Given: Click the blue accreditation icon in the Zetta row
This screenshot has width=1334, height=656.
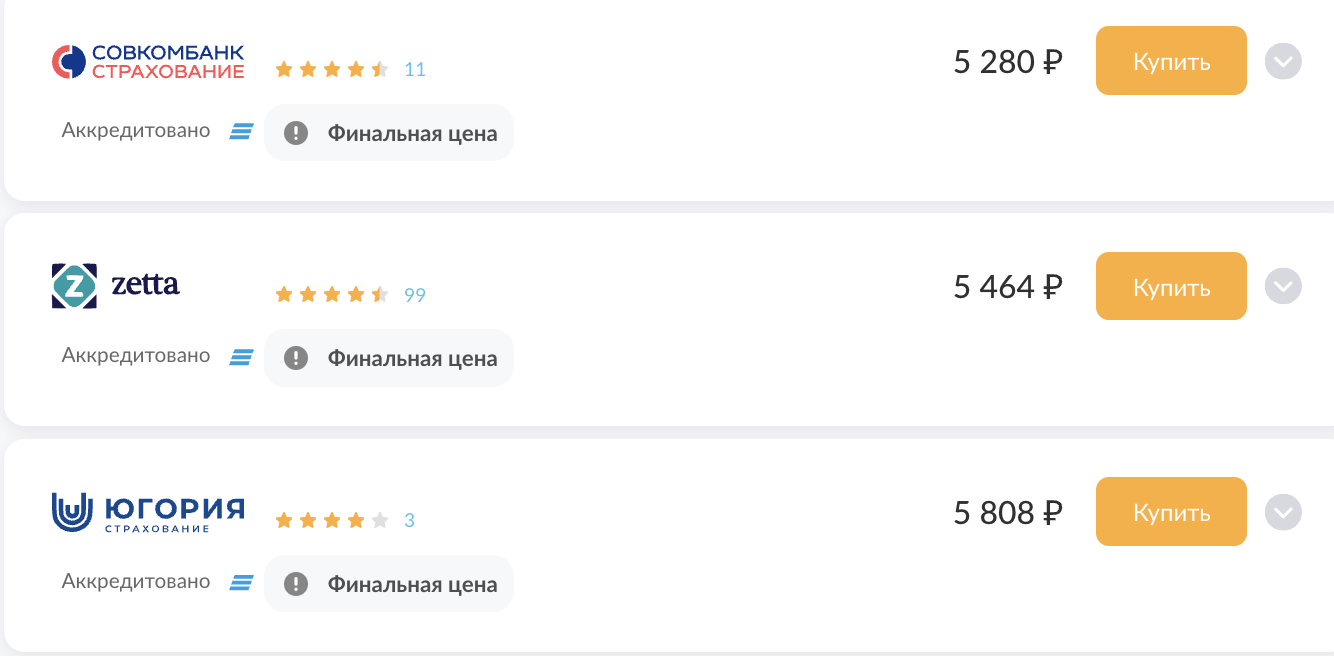Looking at the screenshot, I should [241, 356].
